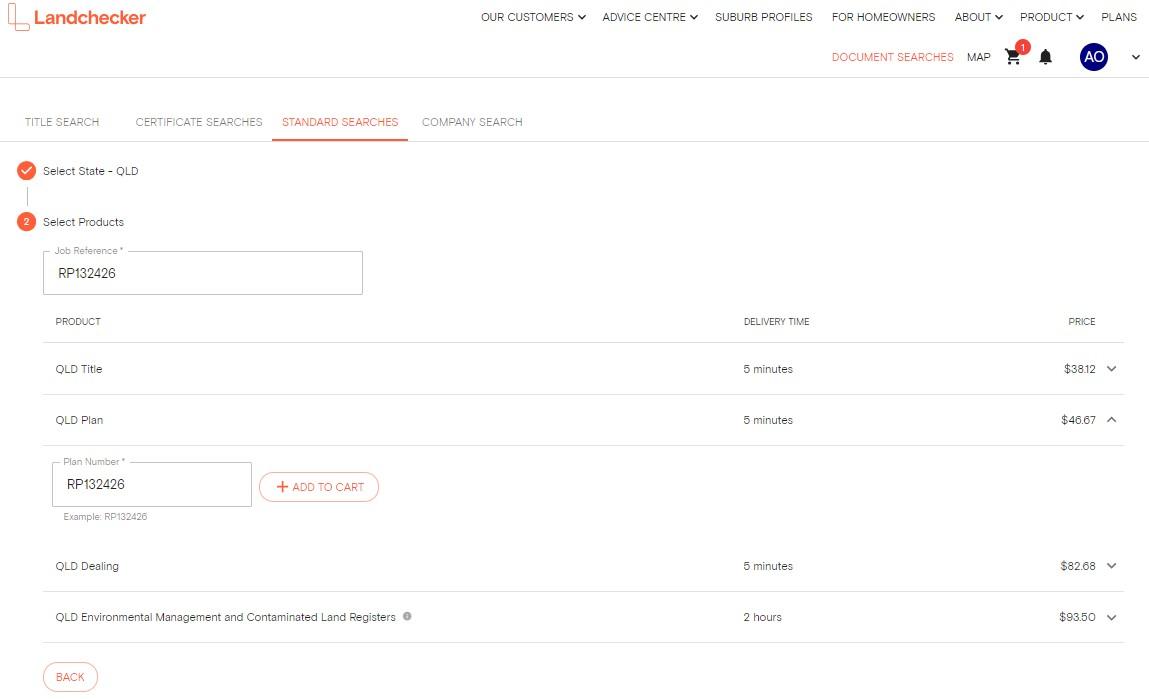The width and height of the screenshot is (1149, 699).
Task: Click info icon beside Environmental Management Registers
Action: pos(407,616)
